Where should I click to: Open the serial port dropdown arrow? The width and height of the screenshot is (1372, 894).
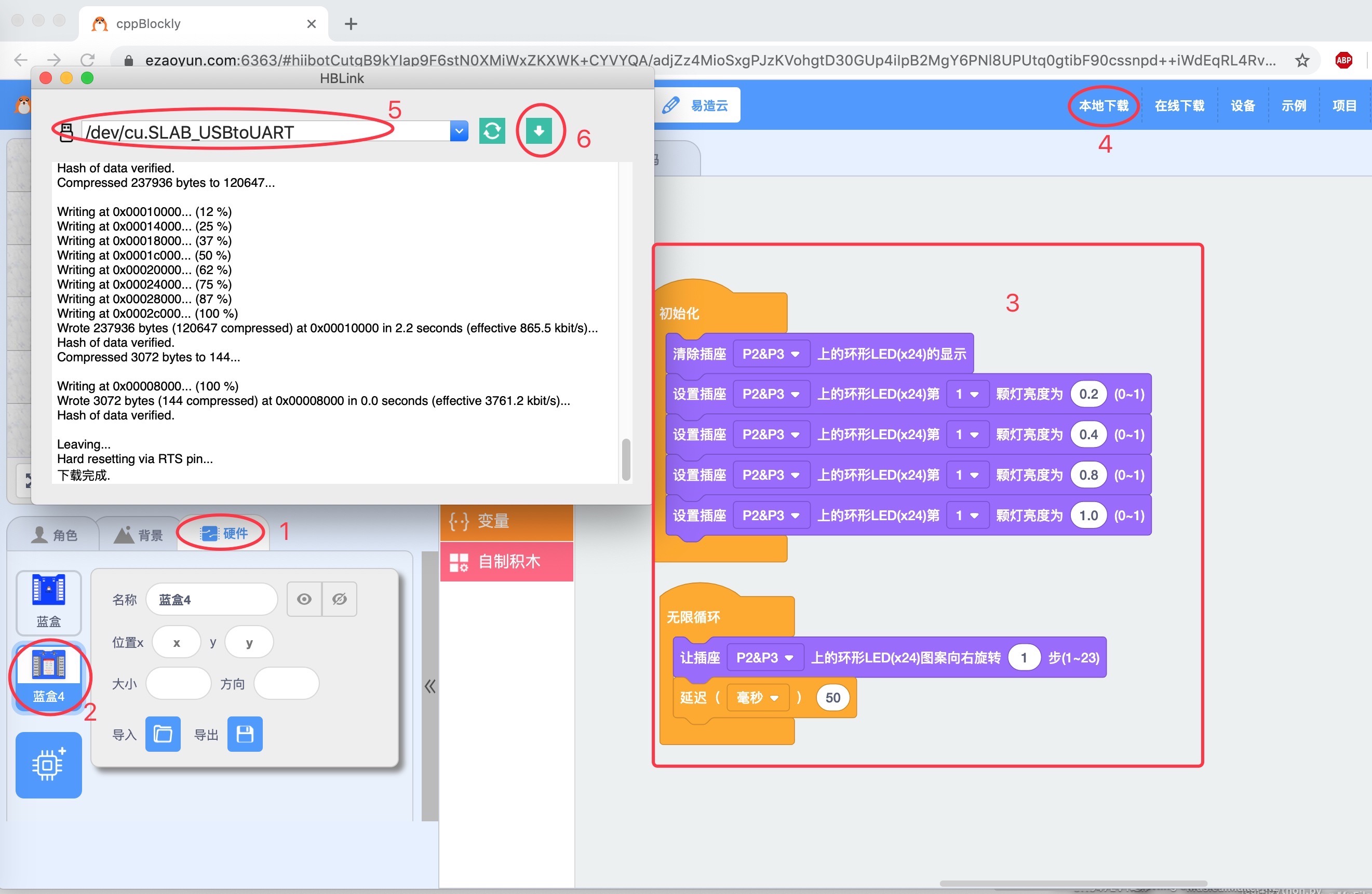(459, 131)
